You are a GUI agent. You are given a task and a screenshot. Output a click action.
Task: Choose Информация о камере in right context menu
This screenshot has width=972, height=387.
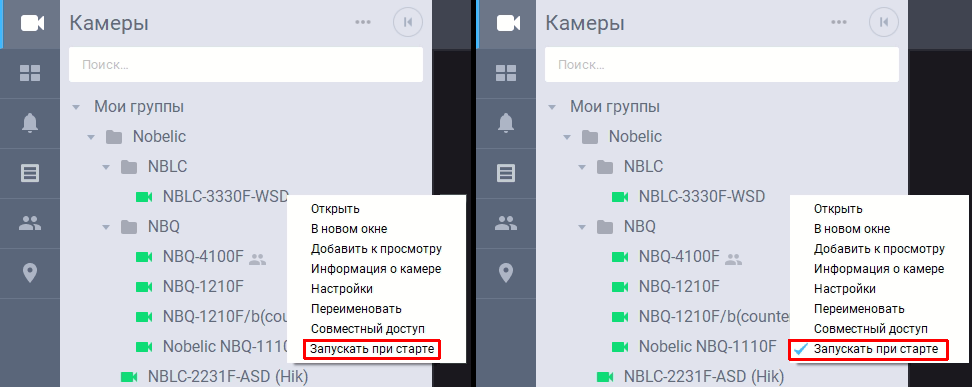tap(879, 269)
